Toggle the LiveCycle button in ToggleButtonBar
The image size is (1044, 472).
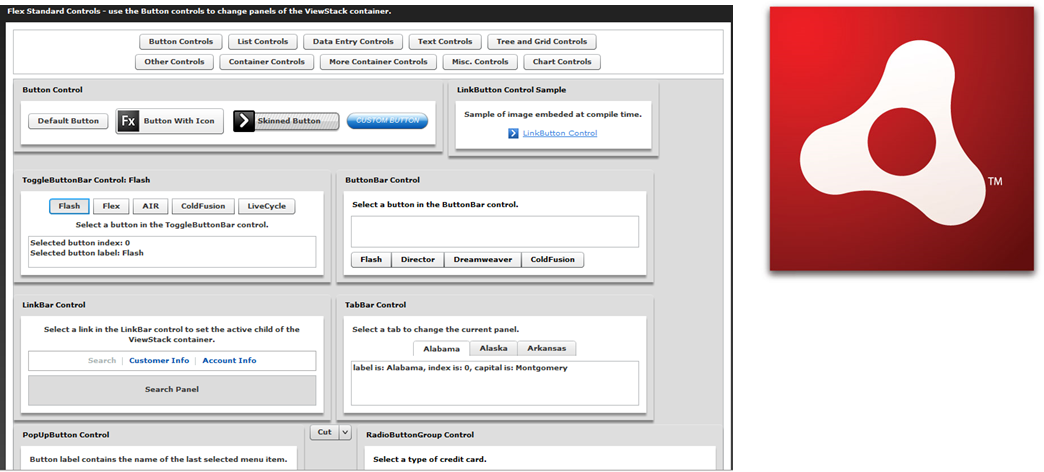(x=267, y=206)
